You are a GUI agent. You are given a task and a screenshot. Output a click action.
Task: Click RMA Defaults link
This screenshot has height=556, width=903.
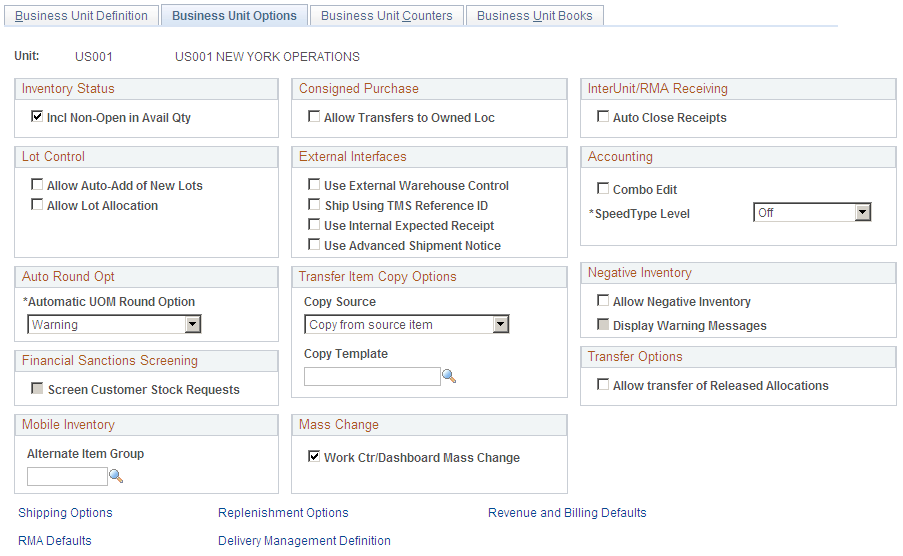click(x=55, y=540)
